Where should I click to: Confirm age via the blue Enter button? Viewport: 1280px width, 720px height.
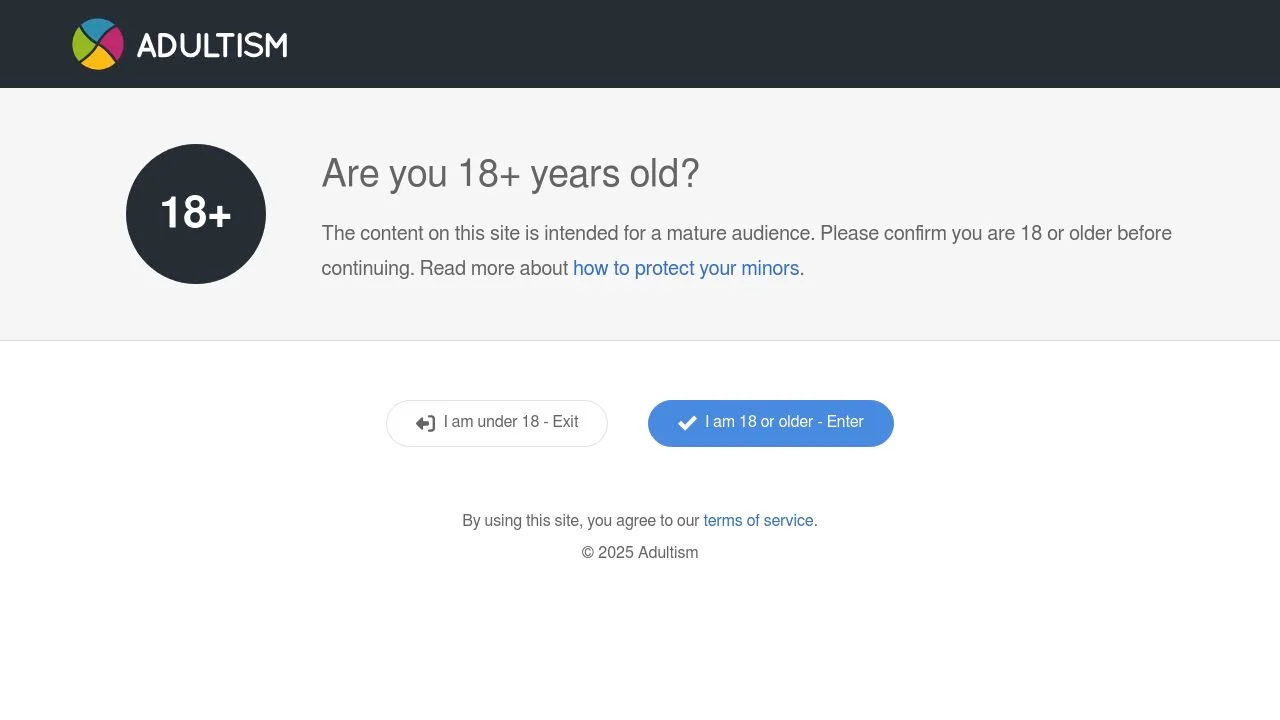tap(770, 422)
